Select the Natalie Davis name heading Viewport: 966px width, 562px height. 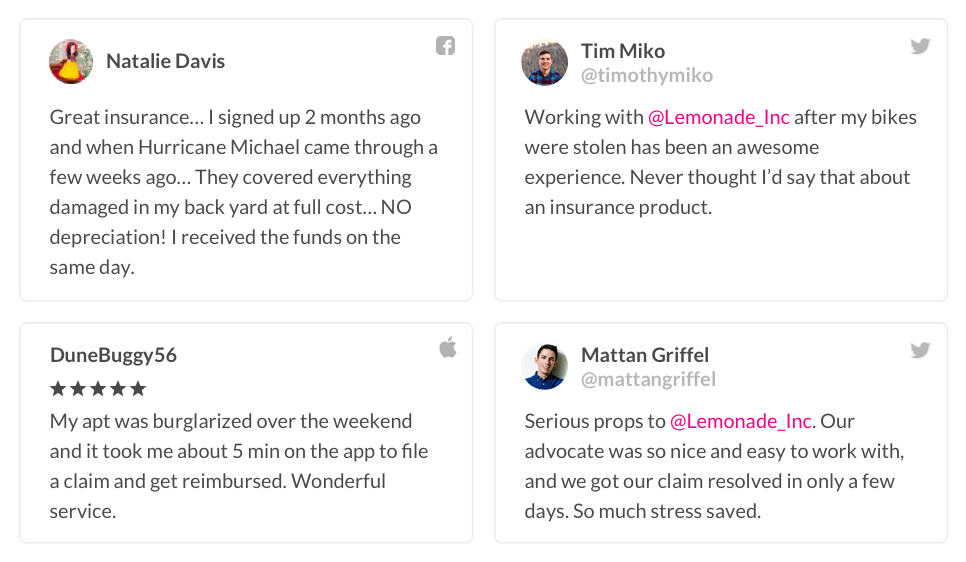coord(166,61)
